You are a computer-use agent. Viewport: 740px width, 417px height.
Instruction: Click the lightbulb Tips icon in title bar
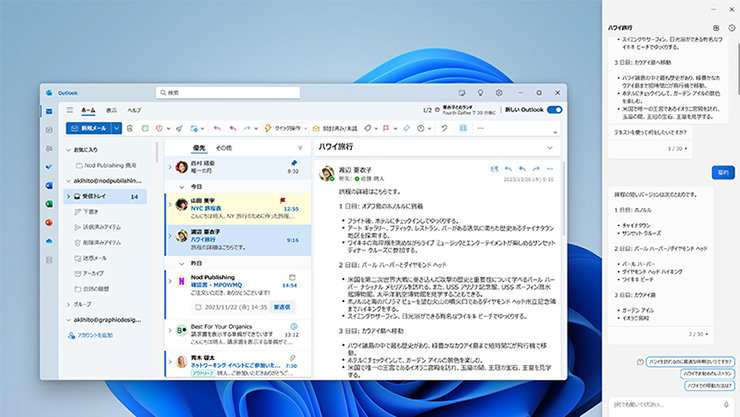point(480,93)
